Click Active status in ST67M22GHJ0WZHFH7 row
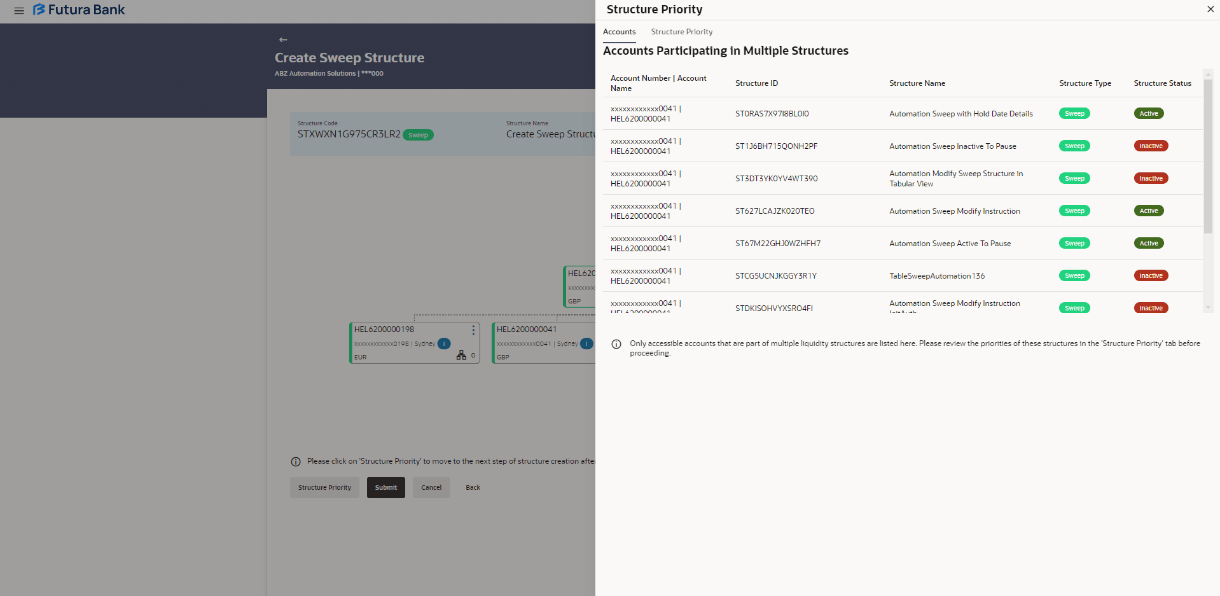 coord(1148,243)
